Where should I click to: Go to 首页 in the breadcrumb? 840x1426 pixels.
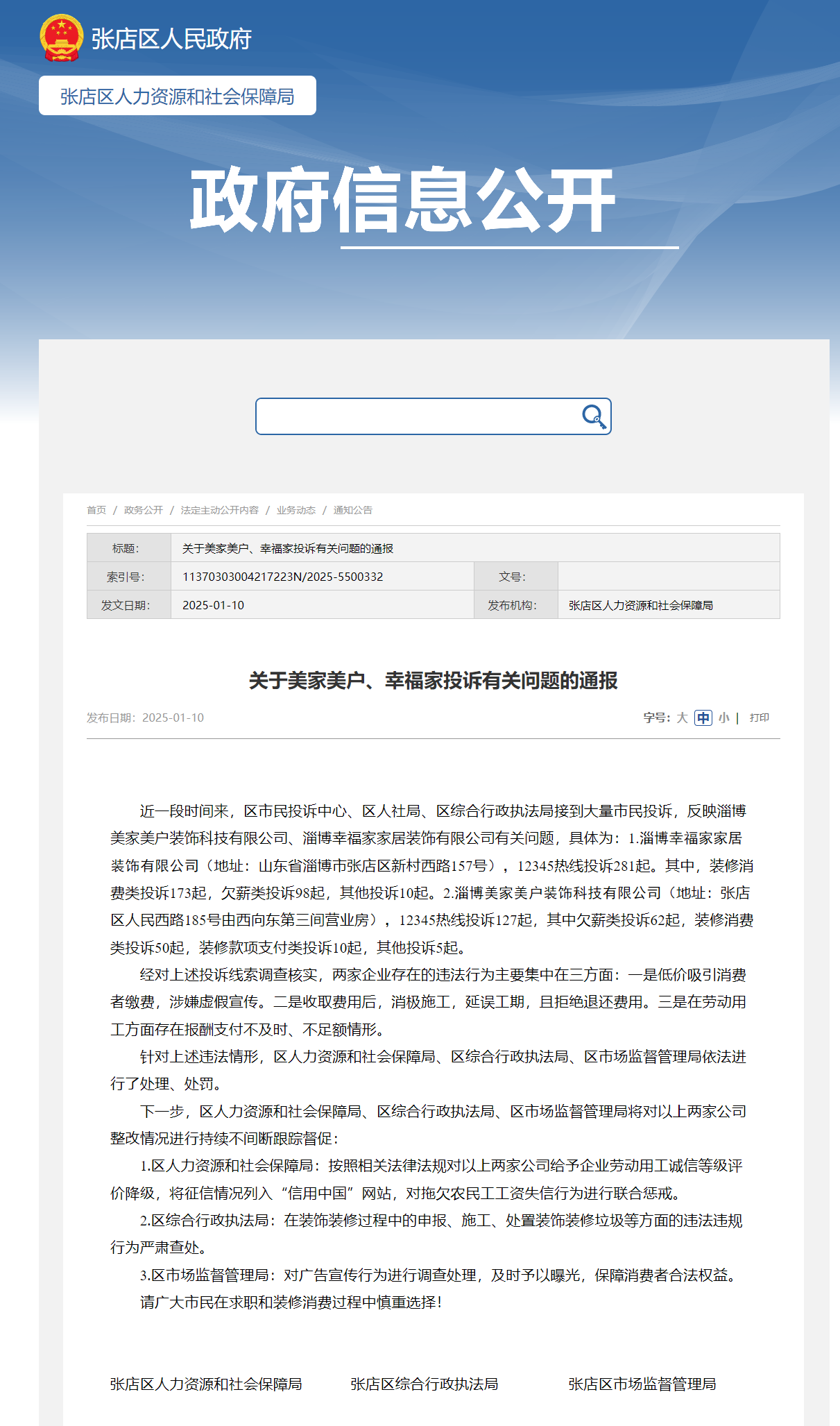pyautogui.click(x=96, y=510)
